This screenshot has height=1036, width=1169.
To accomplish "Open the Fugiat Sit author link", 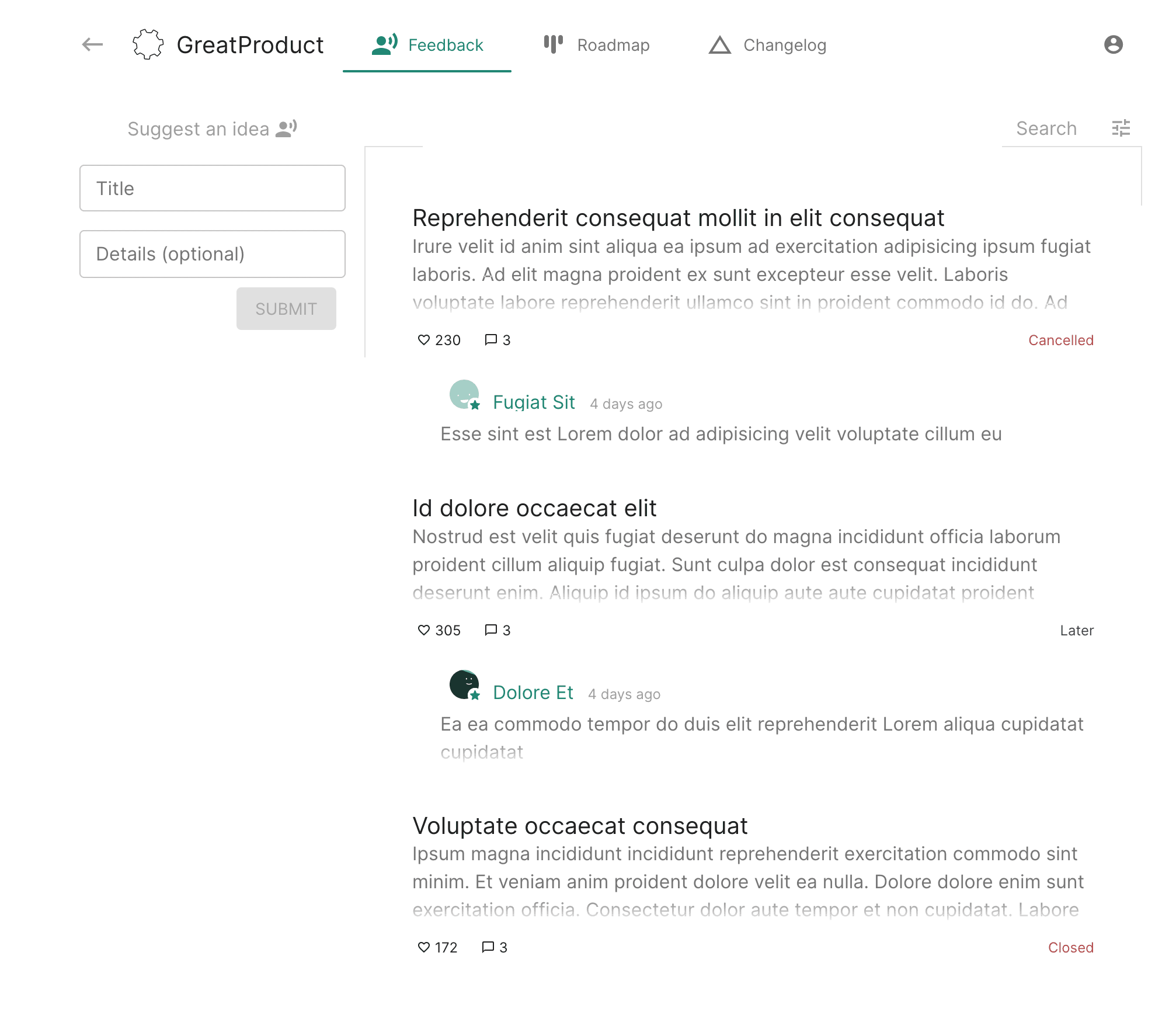I will [534, 402].
